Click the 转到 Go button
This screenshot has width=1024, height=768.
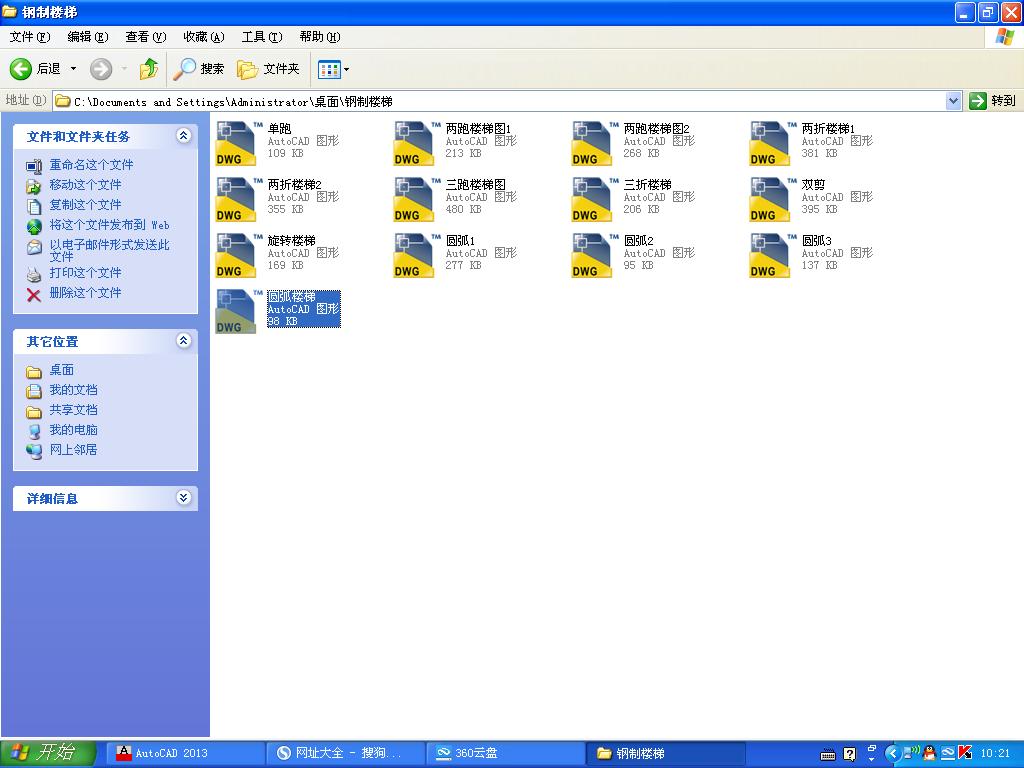coord(993,101)
